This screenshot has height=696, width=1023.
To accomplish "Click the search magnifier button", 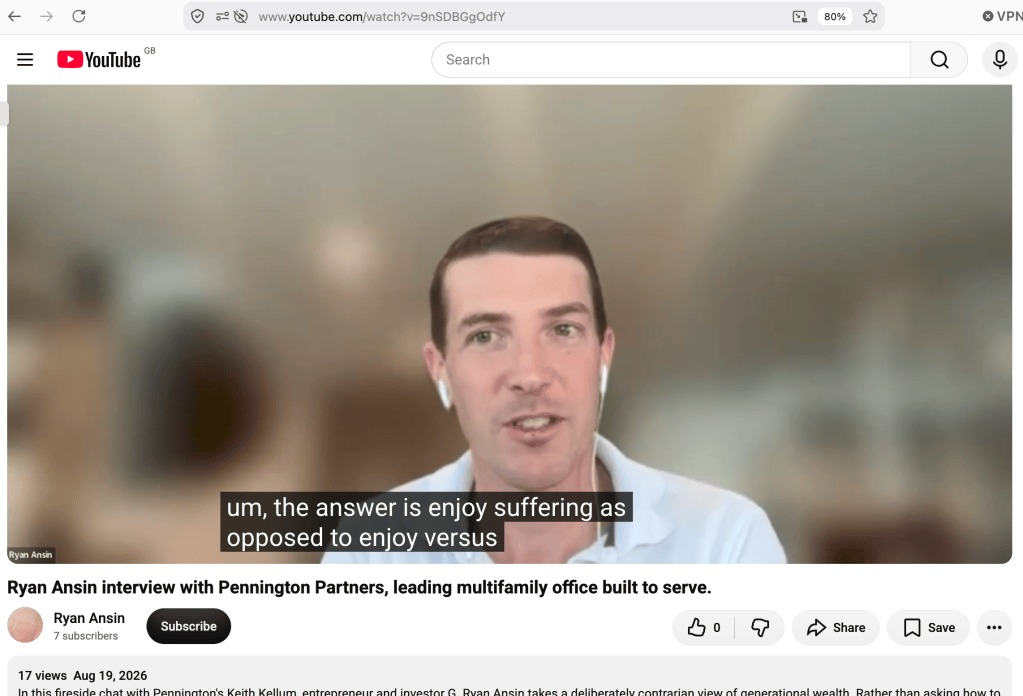I will [x=939, y=59].
